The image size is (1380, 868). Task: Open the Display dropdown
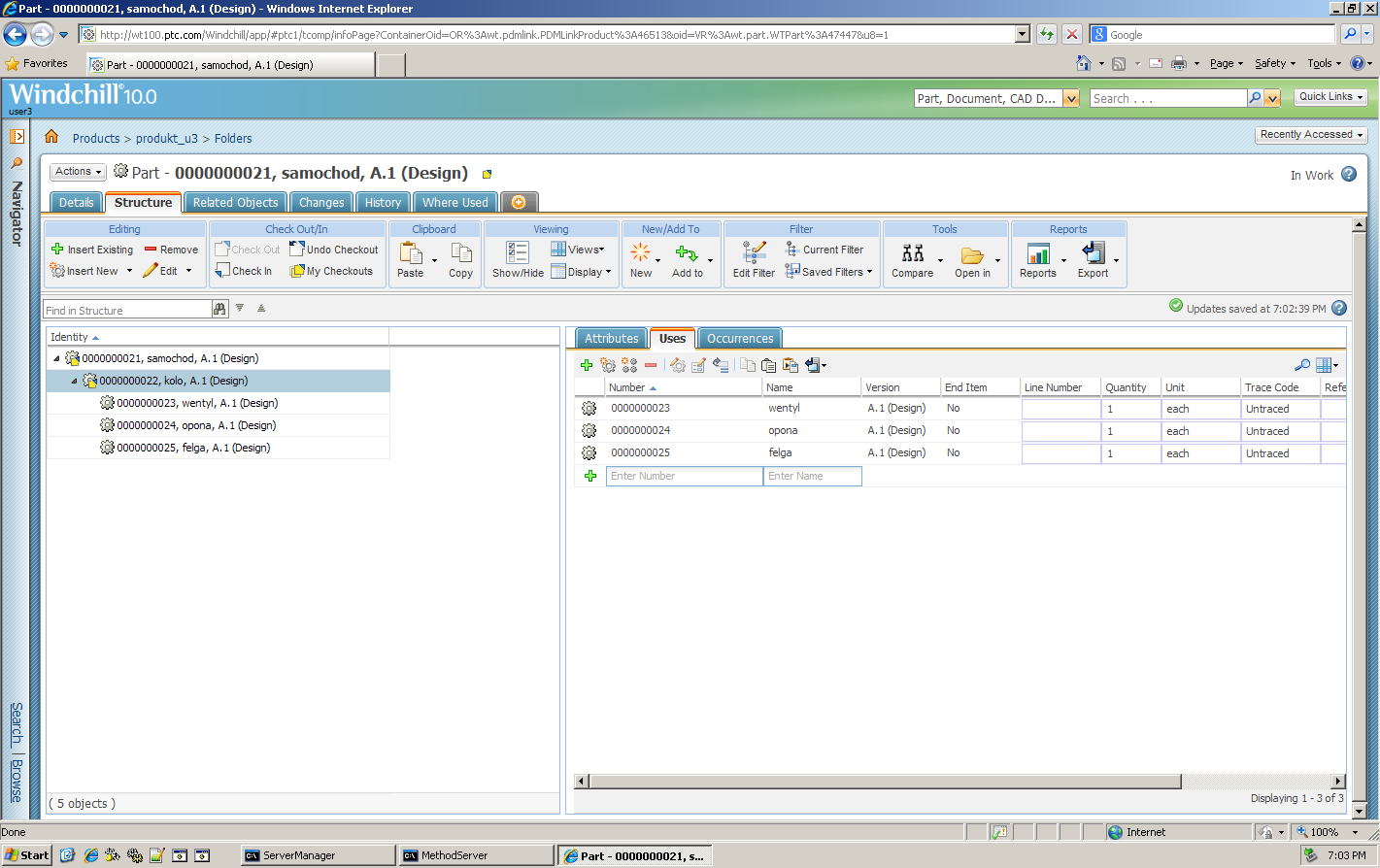[x=581, y=272]
